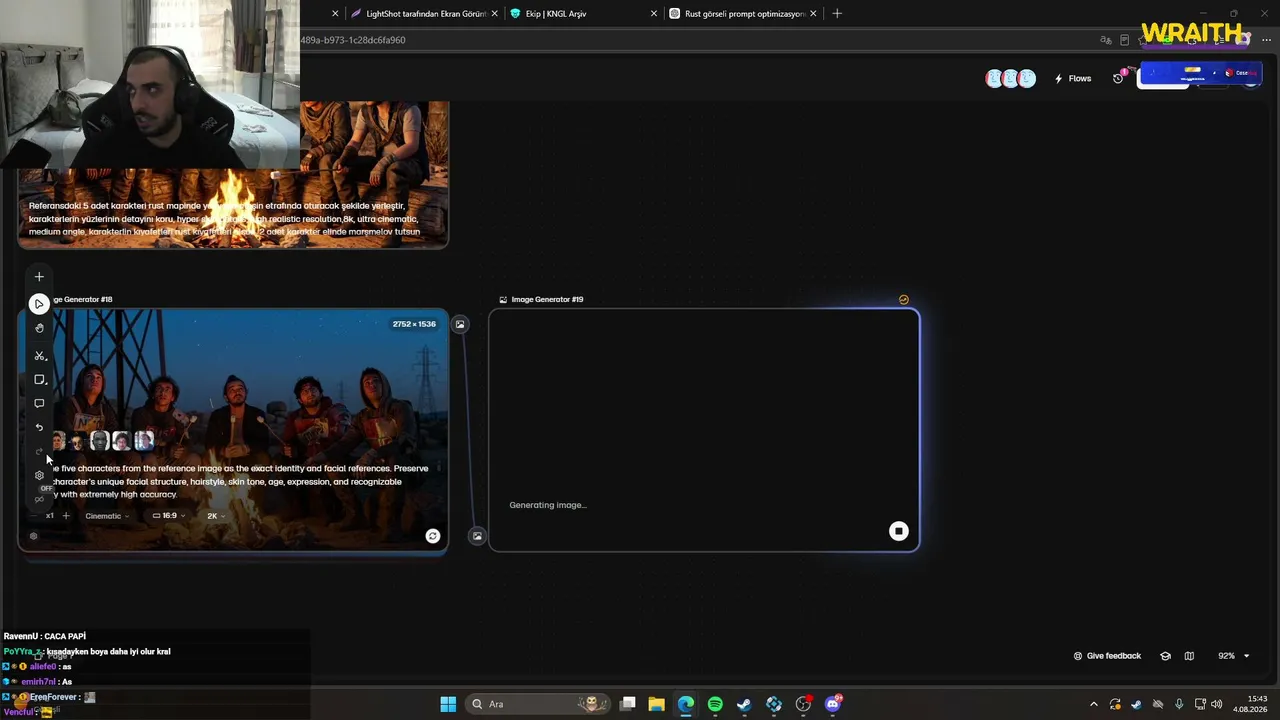Click Image Generator #19 input image port
The image size is (1280, 720).
coord(477,536)
